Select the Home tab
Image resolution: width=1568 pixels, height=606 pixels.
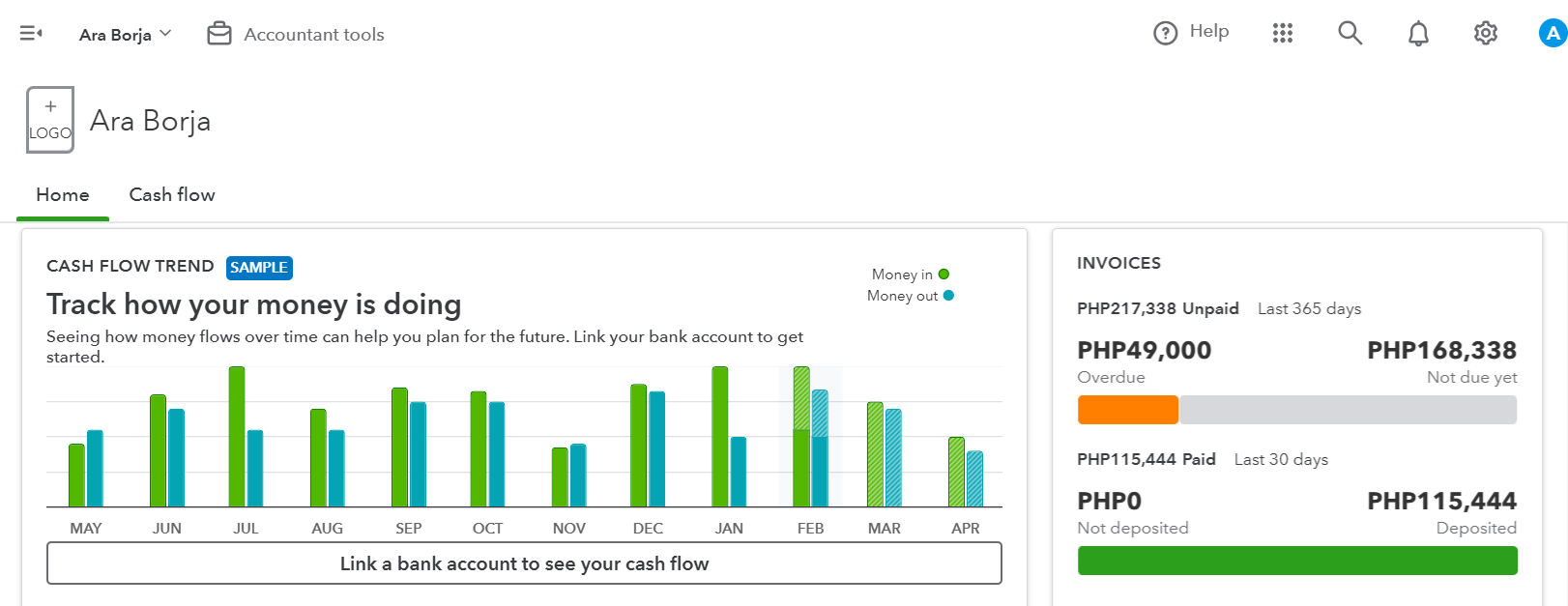click(63, 195)
